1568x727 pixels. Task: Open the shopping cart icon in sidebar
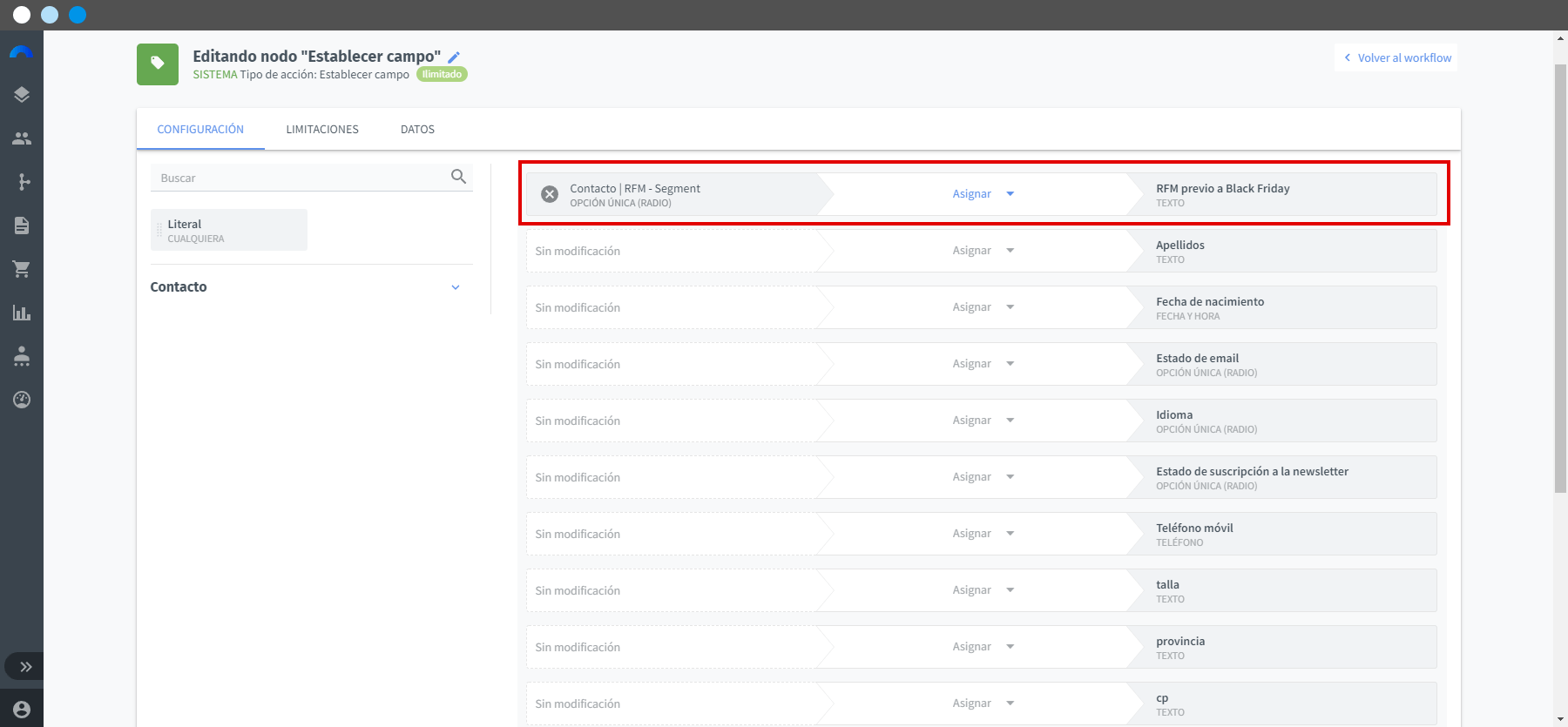coord(22,269)
